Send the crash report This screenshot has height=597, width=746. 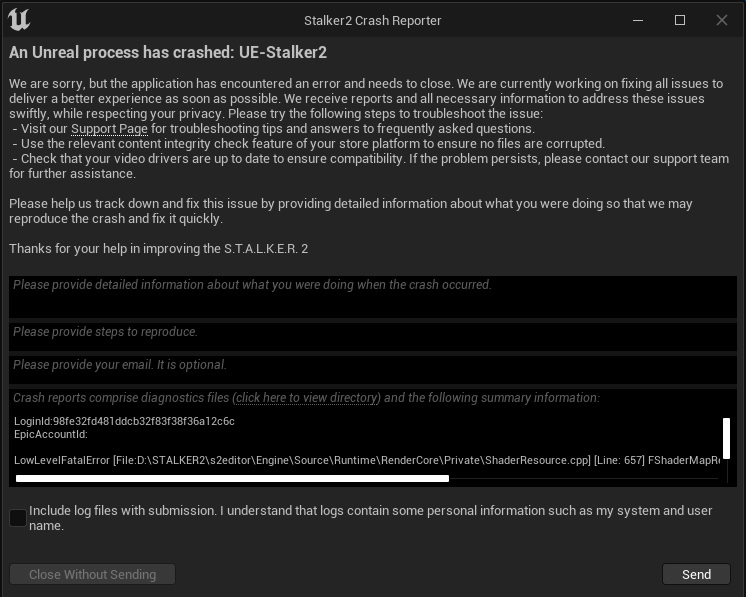click(x=696, y=574)
